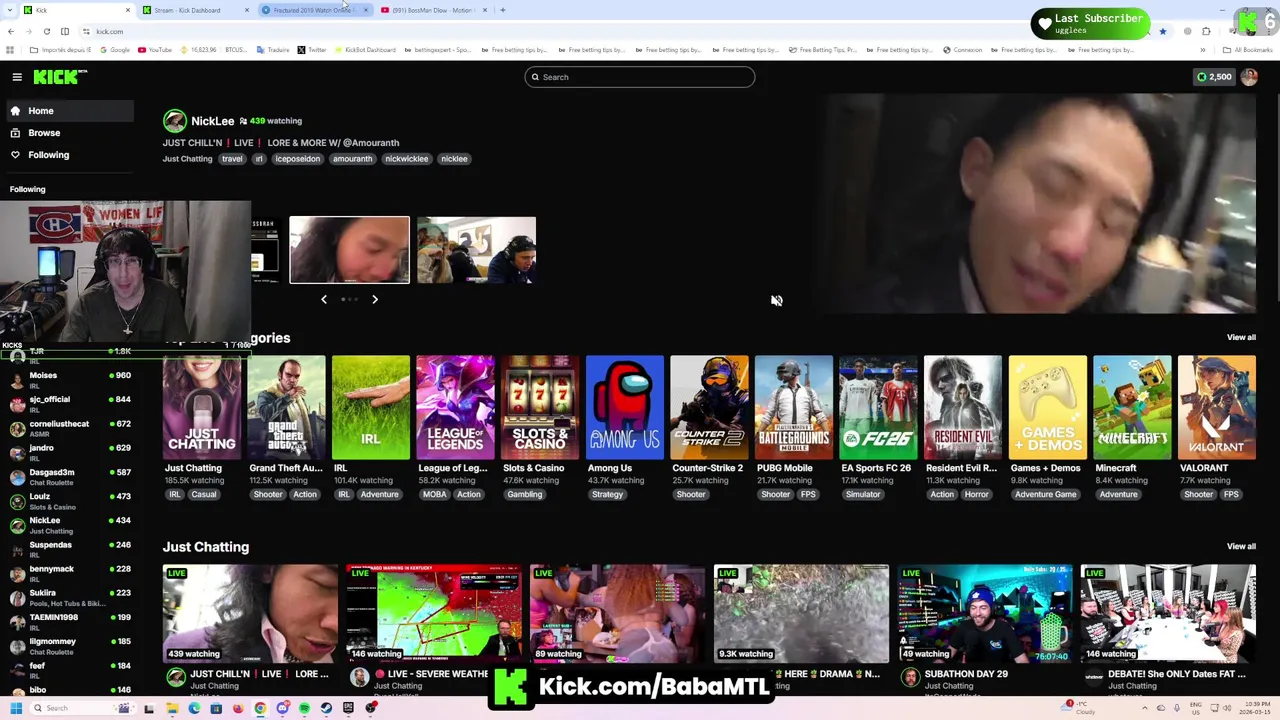Viewport: 1280px width, 720px height.
Task: Go to the previous featured stream
Action: (323, 299)
